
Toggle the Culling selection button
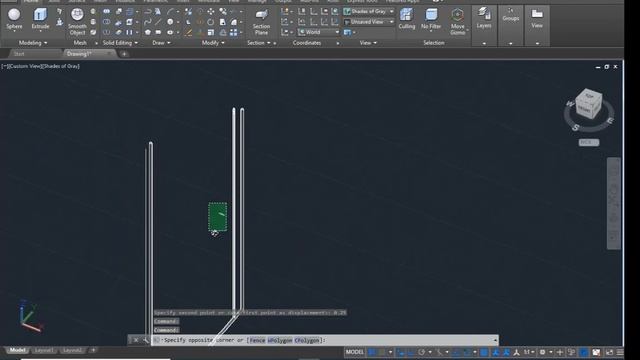[407, 18]
